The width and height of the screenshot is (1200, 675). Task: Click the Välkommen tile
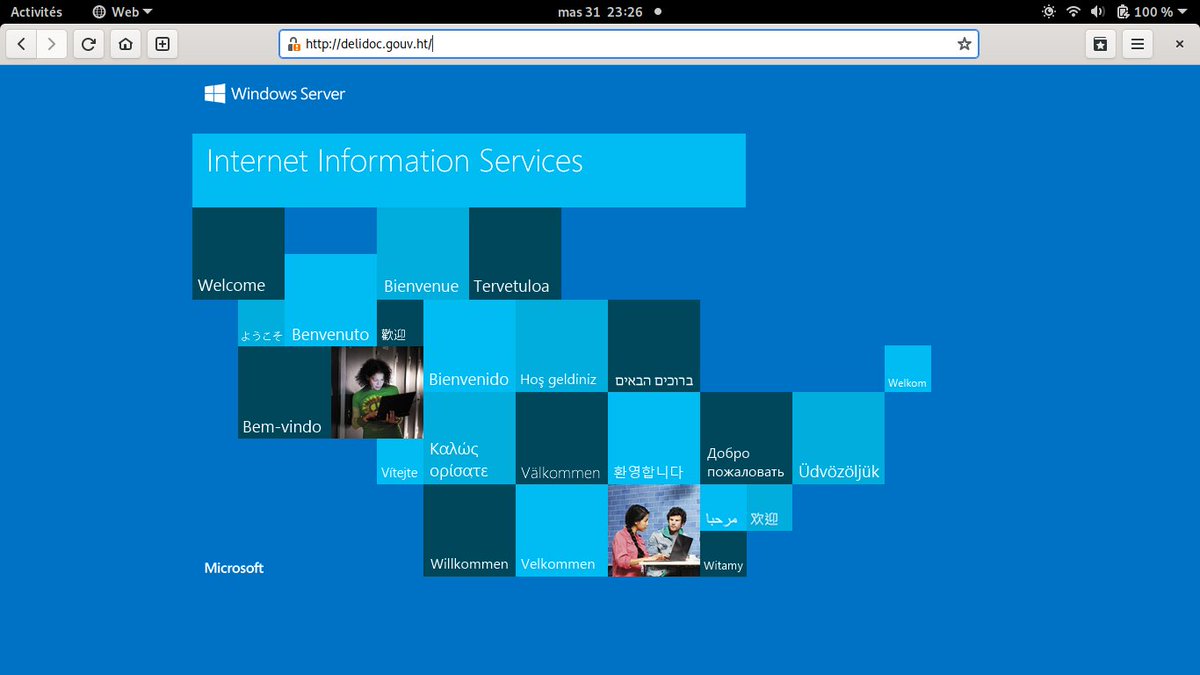tap(561, 438)
